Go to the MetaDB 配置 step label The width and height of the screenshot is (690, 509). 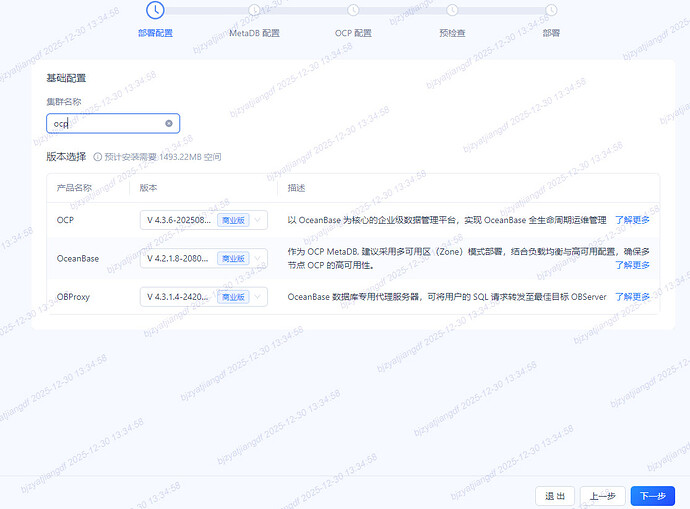point(254,33)
